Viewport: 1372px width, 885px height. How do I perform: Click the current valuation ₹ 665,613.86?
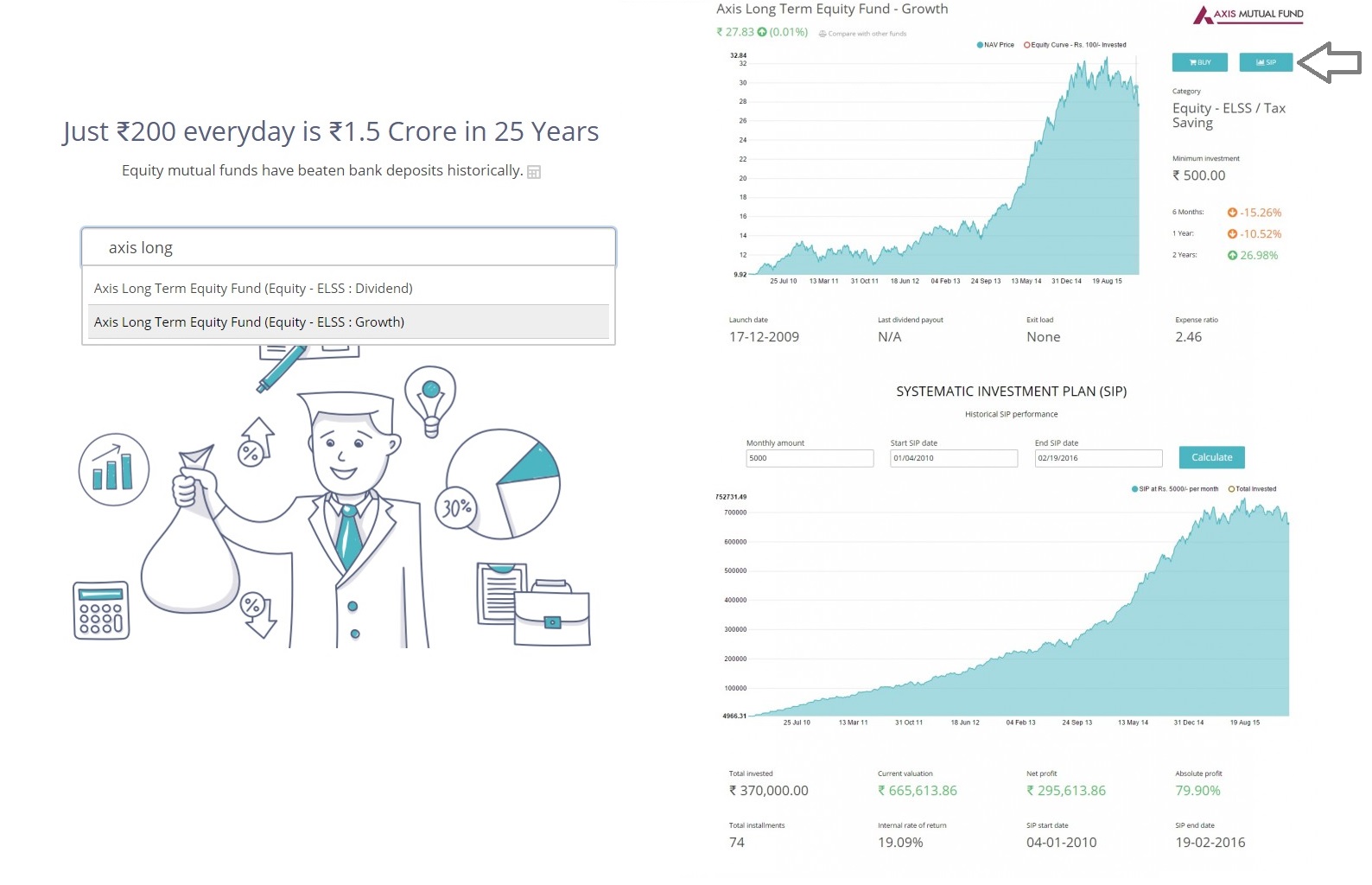click(x=918, y=791)
